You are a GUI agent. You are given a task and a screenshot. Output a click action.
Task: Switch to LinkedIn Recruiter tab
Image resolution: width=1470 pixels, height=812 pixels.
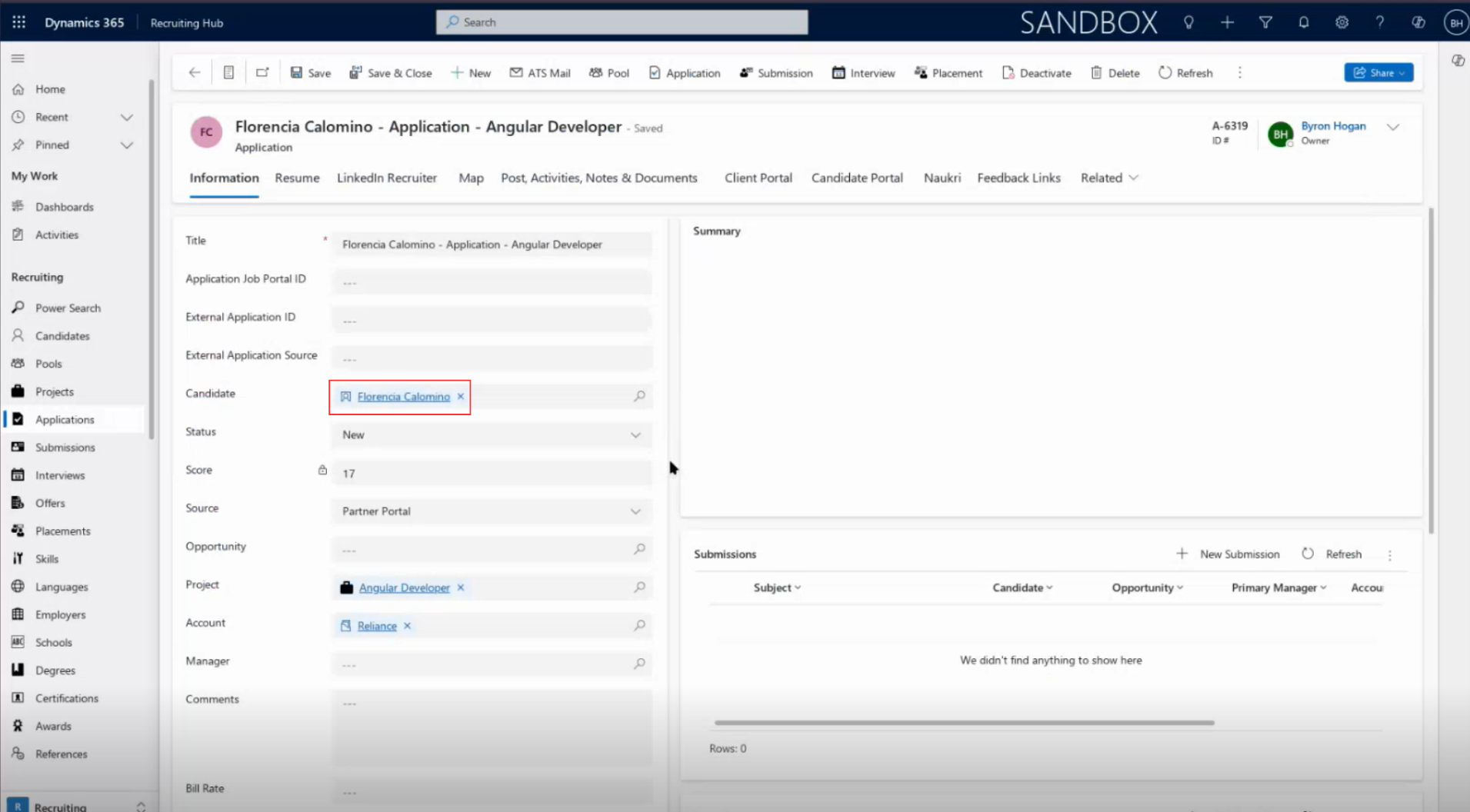(x=387, y=178)
